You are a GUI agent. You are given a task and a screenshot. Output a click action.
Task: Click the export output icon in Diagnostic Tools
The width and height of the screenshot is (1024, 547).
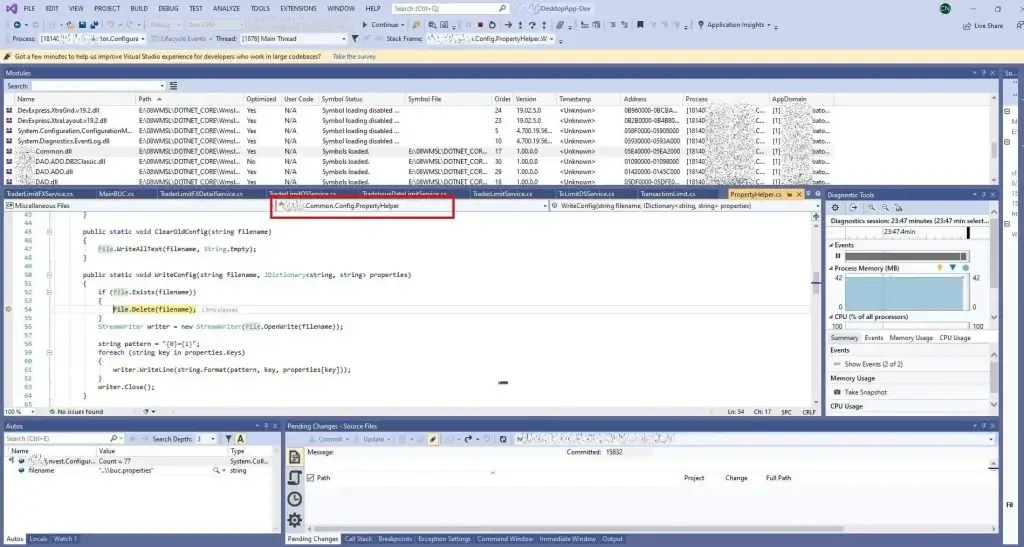coord(853,208)
